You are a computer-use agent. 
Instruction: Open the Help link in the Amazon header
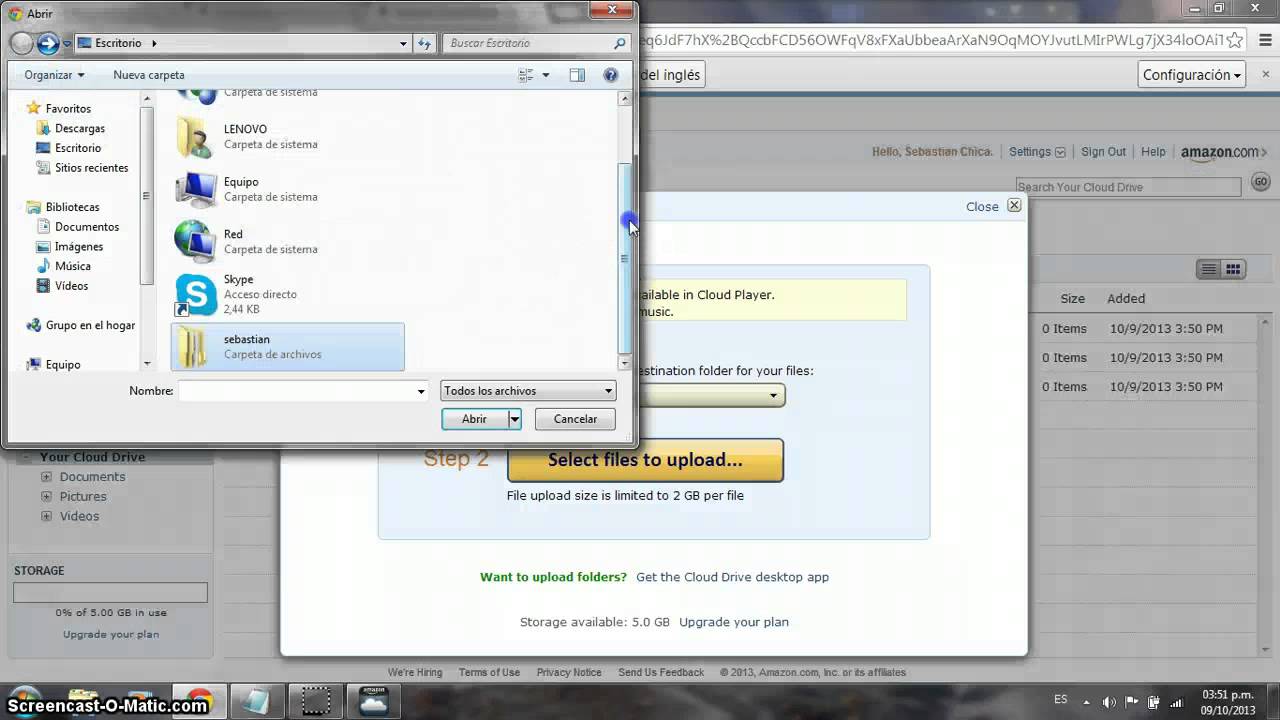[x=1153, y=152]
